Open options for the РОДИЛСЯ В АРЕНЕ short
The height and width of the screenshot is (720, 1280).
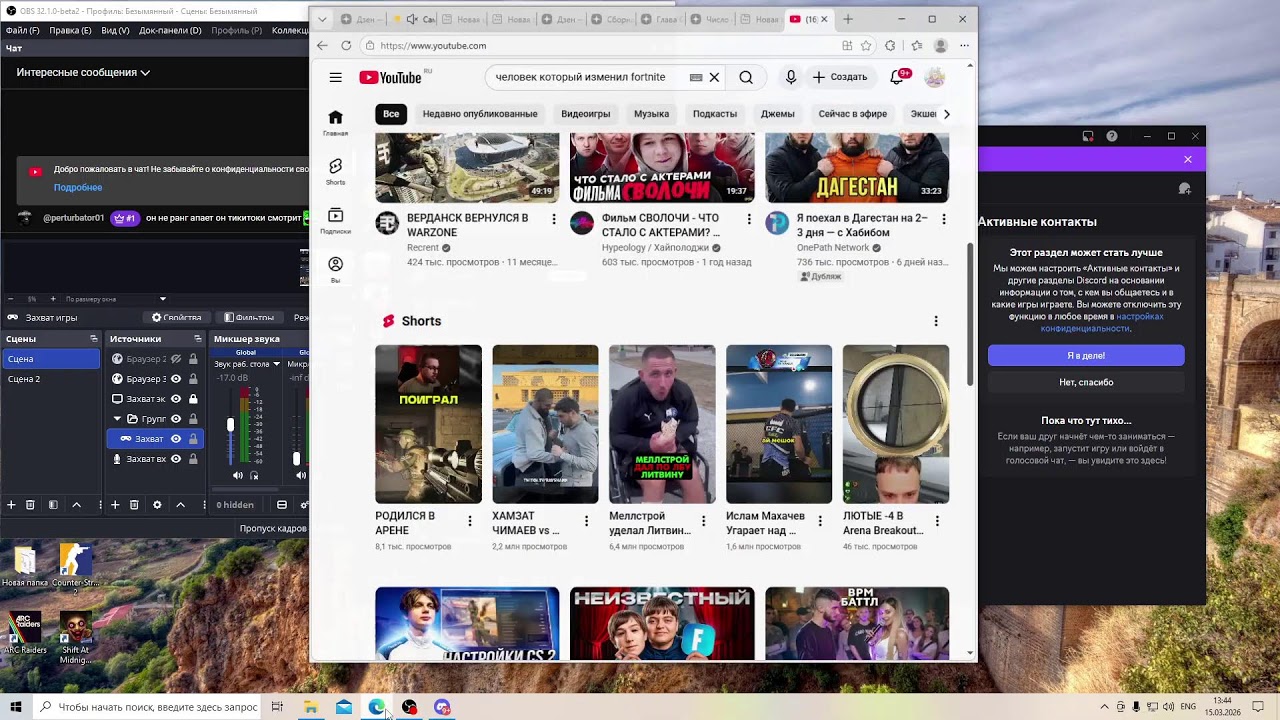click(x=470, y=521)
